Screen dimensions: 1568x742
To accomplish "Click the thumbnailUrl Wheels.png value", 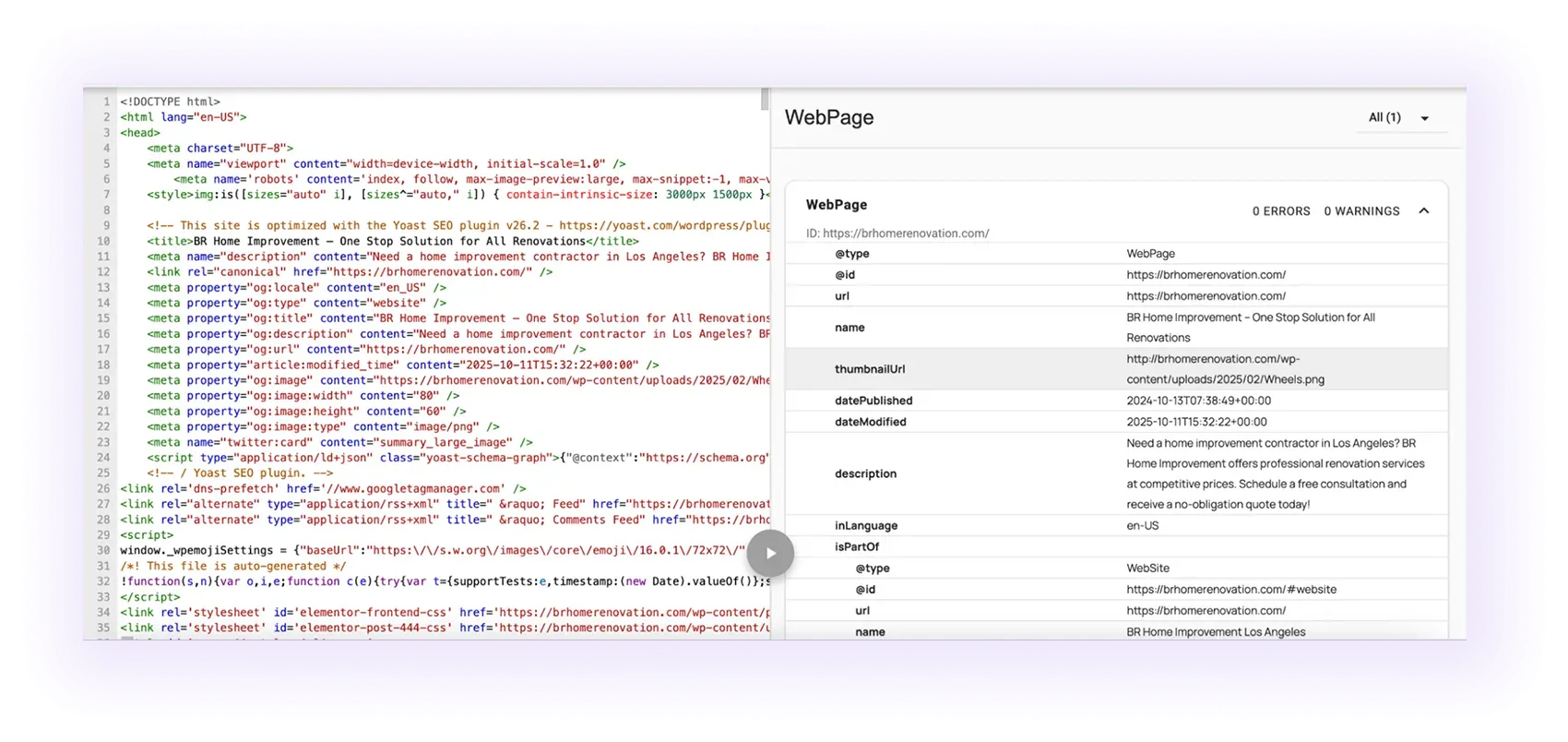I will point(1225,369).
